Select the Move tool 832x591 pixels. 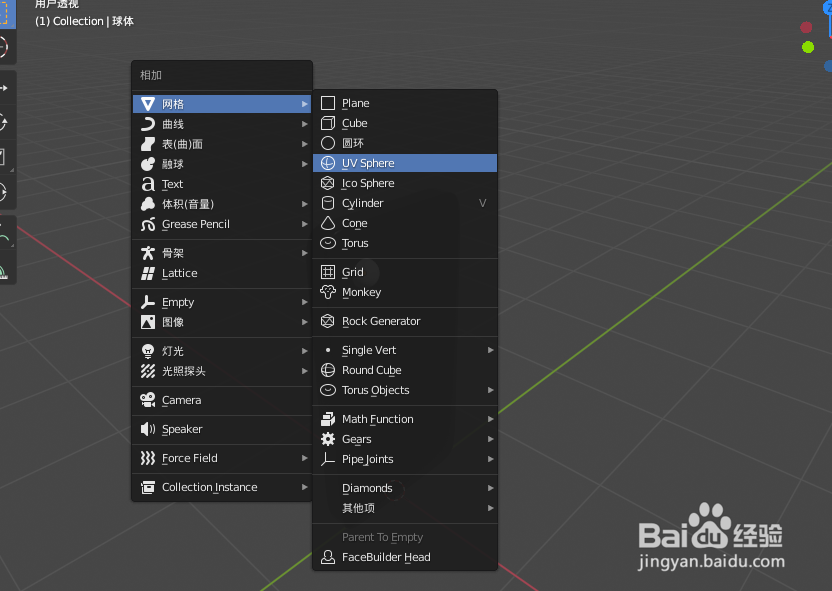(8, 87)
